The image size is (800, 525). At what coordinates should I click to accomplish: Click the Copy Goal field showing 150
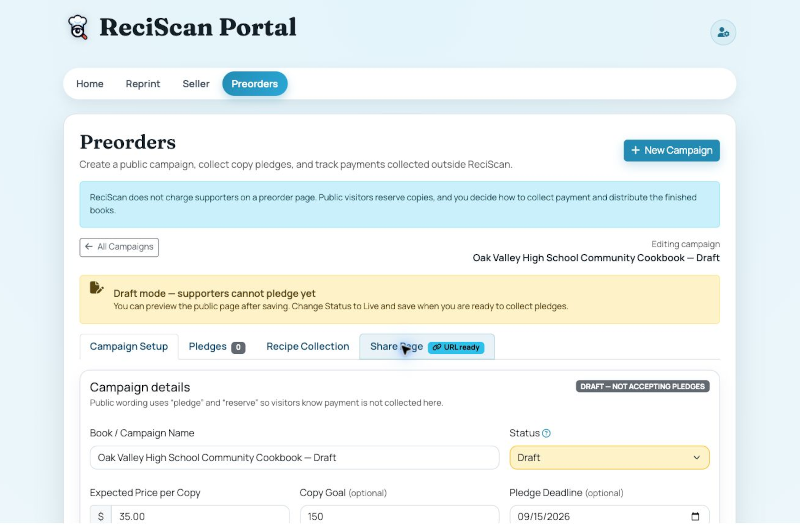[x=399, y=515]
